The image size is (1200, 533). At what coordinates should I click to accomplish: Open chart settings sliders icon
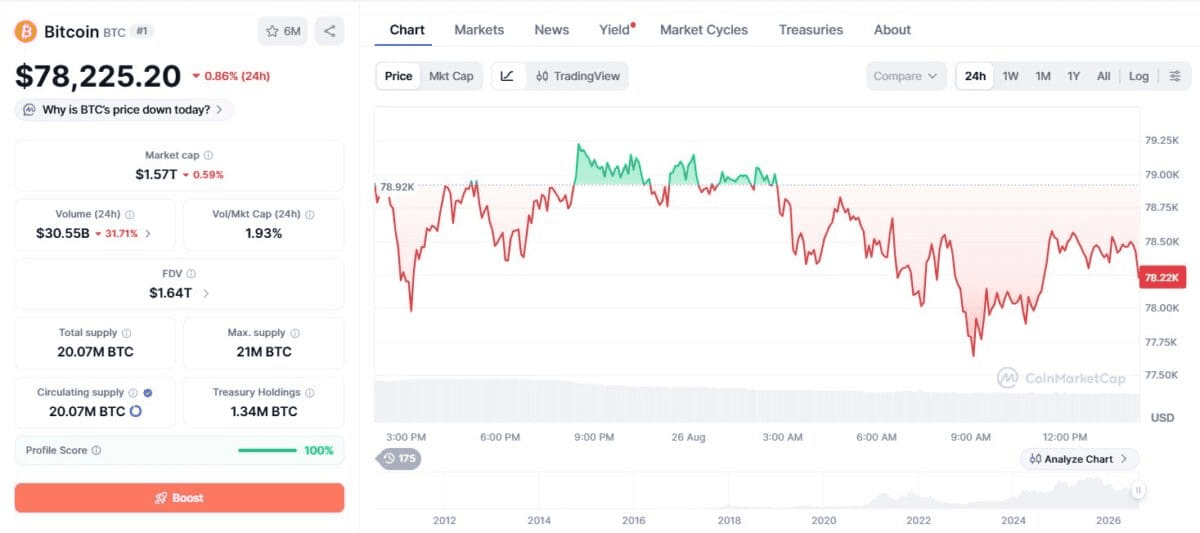(1175, 76)
